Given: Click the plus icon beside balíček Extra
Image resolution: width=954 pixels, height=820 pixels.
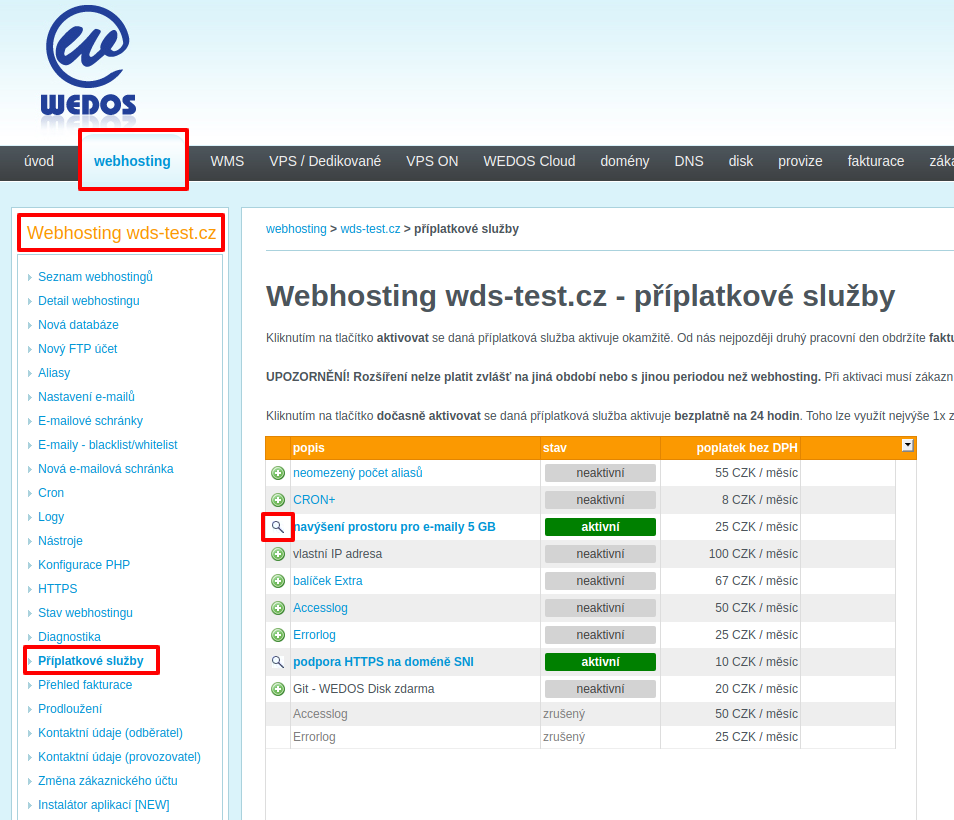Looking at the screenshot, I should pyautogui.click(x=278, y=581).
